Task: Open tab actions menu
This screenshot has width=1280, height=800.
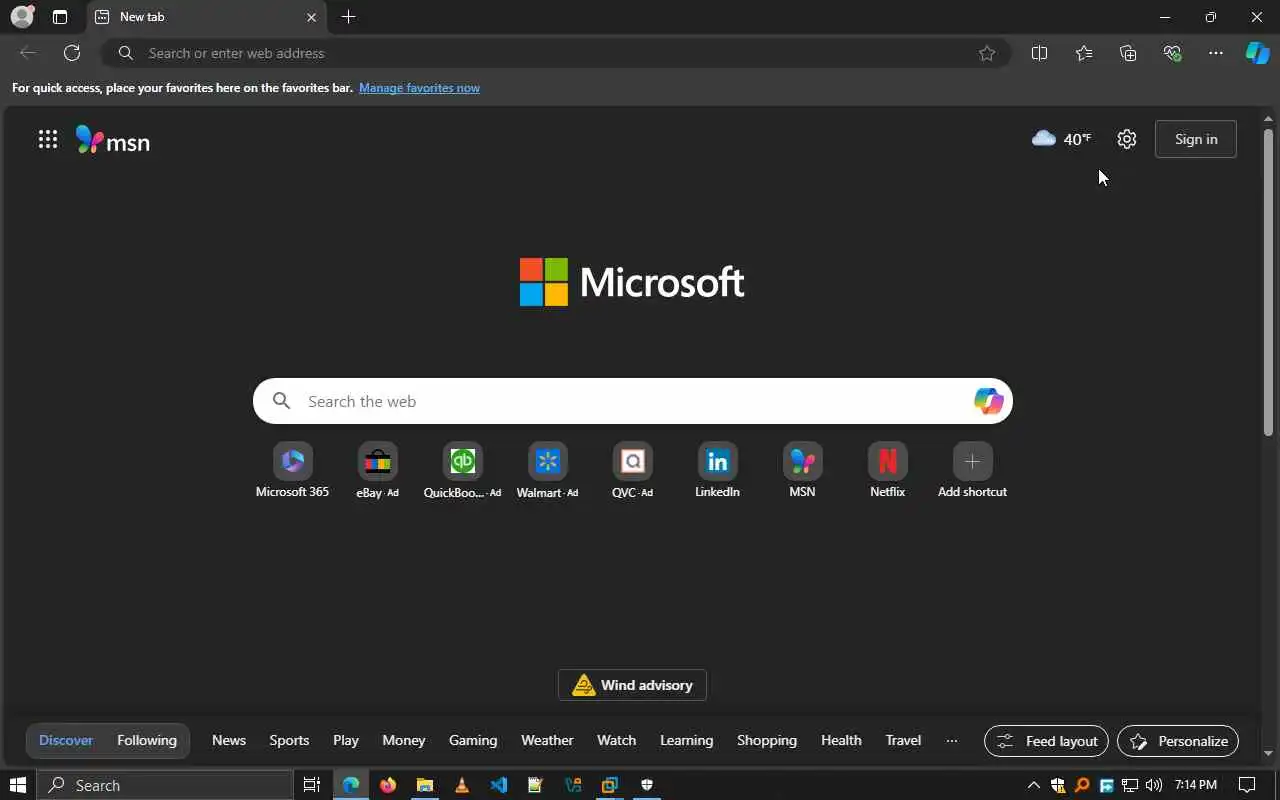Action: point(60,17)
